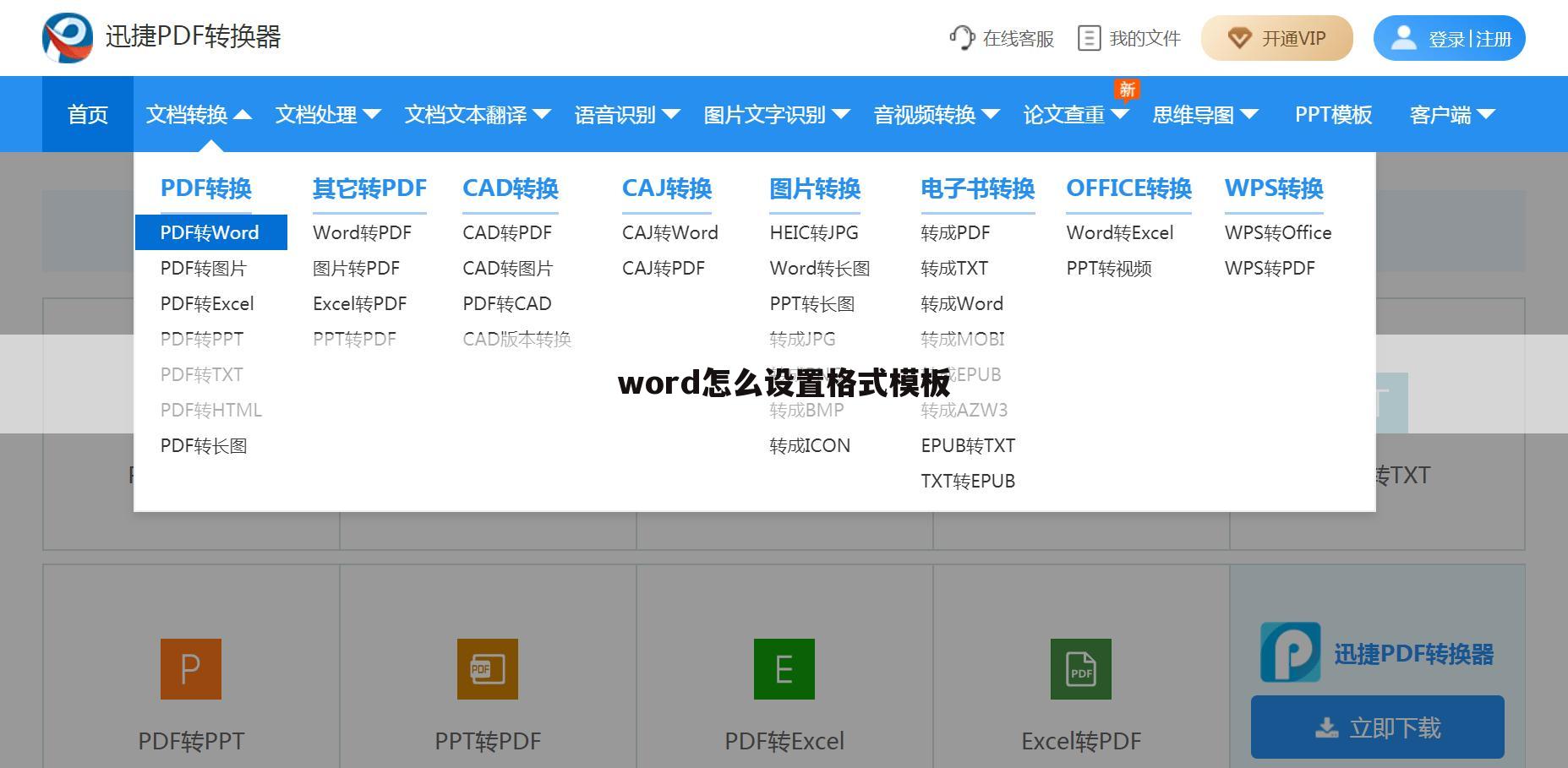1568x768 pixels.
Task: Expand the 音视频转换 dropdown
Action: pyautogui.click(x=991, y=114)
